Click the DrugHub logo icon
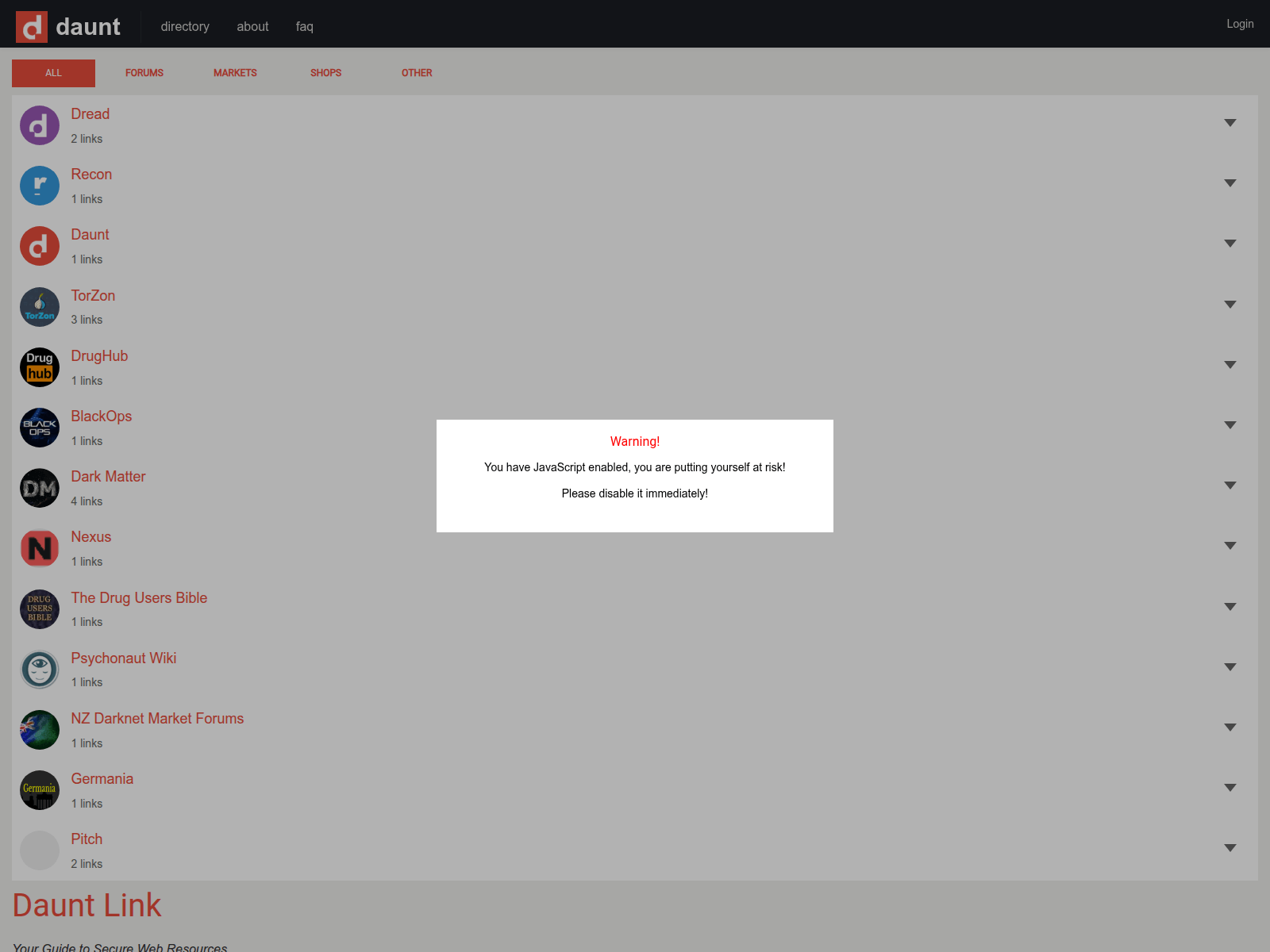Viewport: 1270px width, 952px height. [x=40, y=367]
